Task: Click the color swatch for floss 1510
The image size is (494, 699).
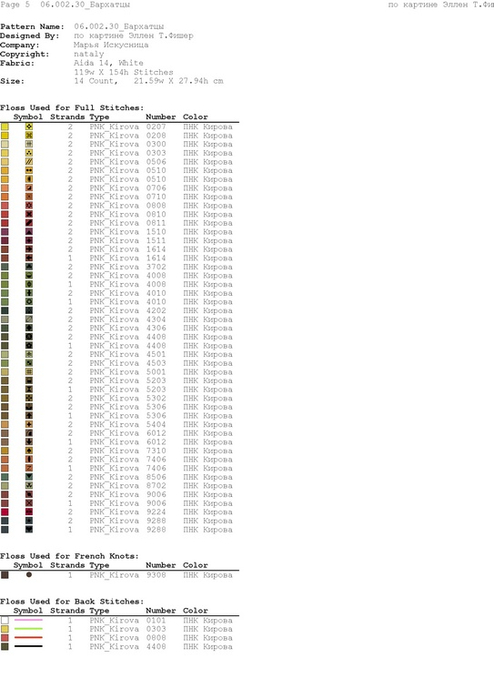Action: (5, 232)
